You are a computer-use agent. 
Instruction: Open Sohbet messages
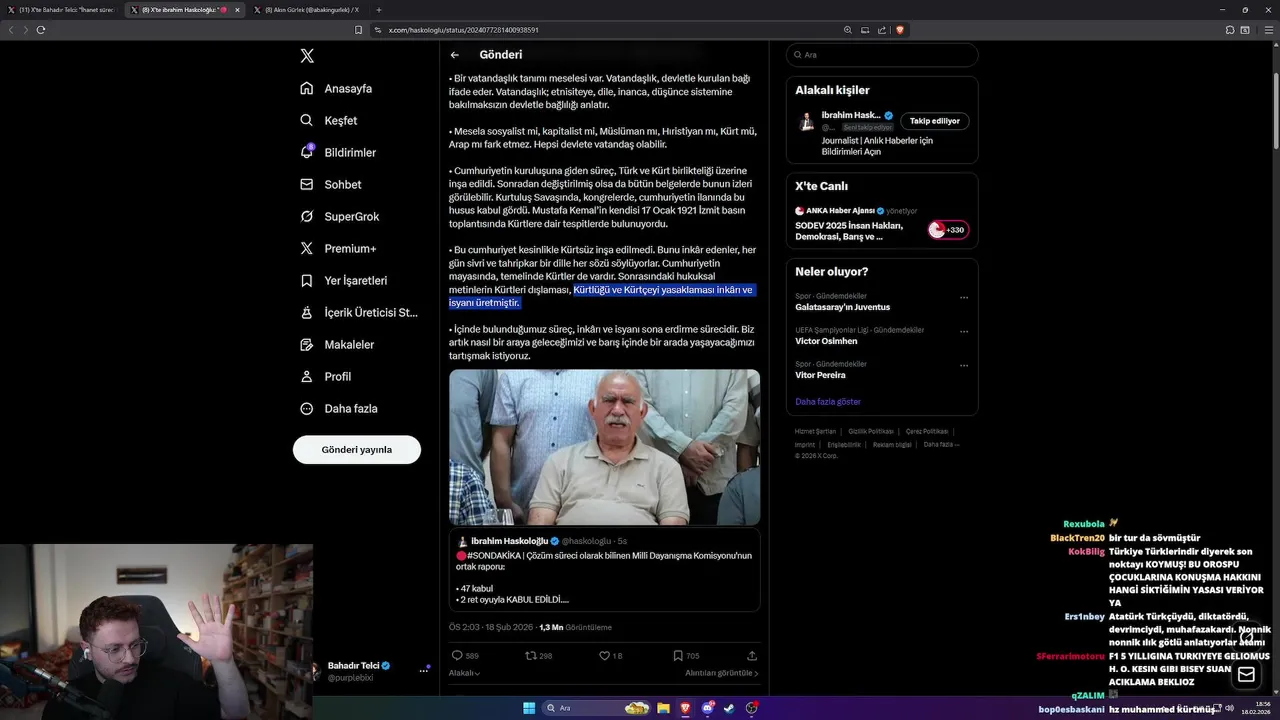pos(330,184)
